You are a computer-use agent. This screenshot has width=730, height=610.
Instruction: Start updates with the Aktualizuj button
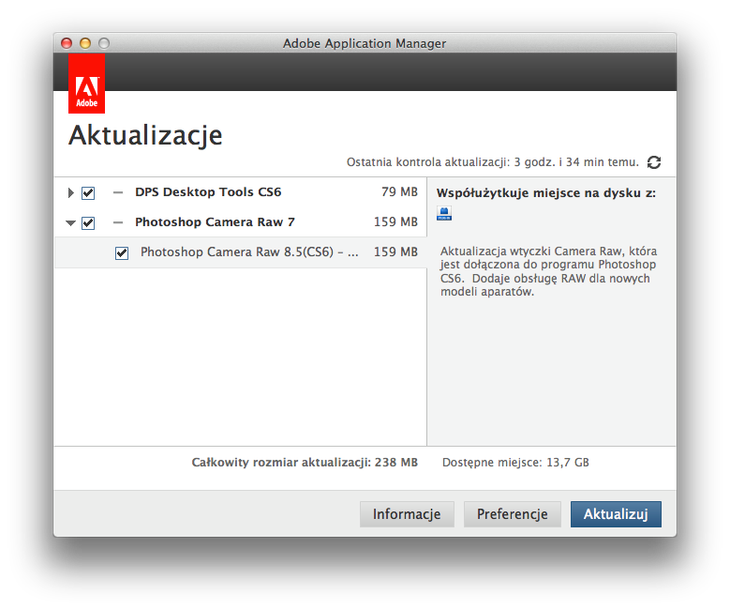coord(616,514)
